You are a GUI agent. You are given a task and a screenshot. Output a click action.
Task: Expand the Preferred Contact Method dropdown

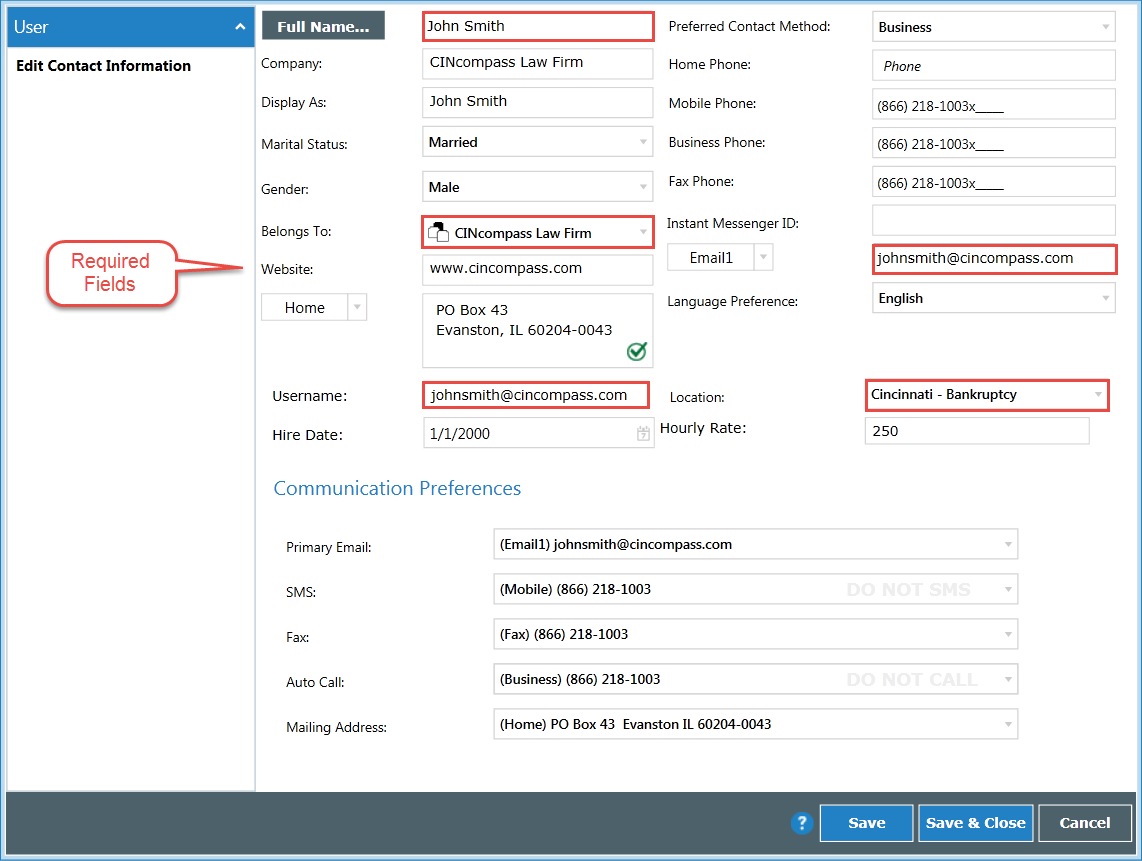tap(1103, 26)
